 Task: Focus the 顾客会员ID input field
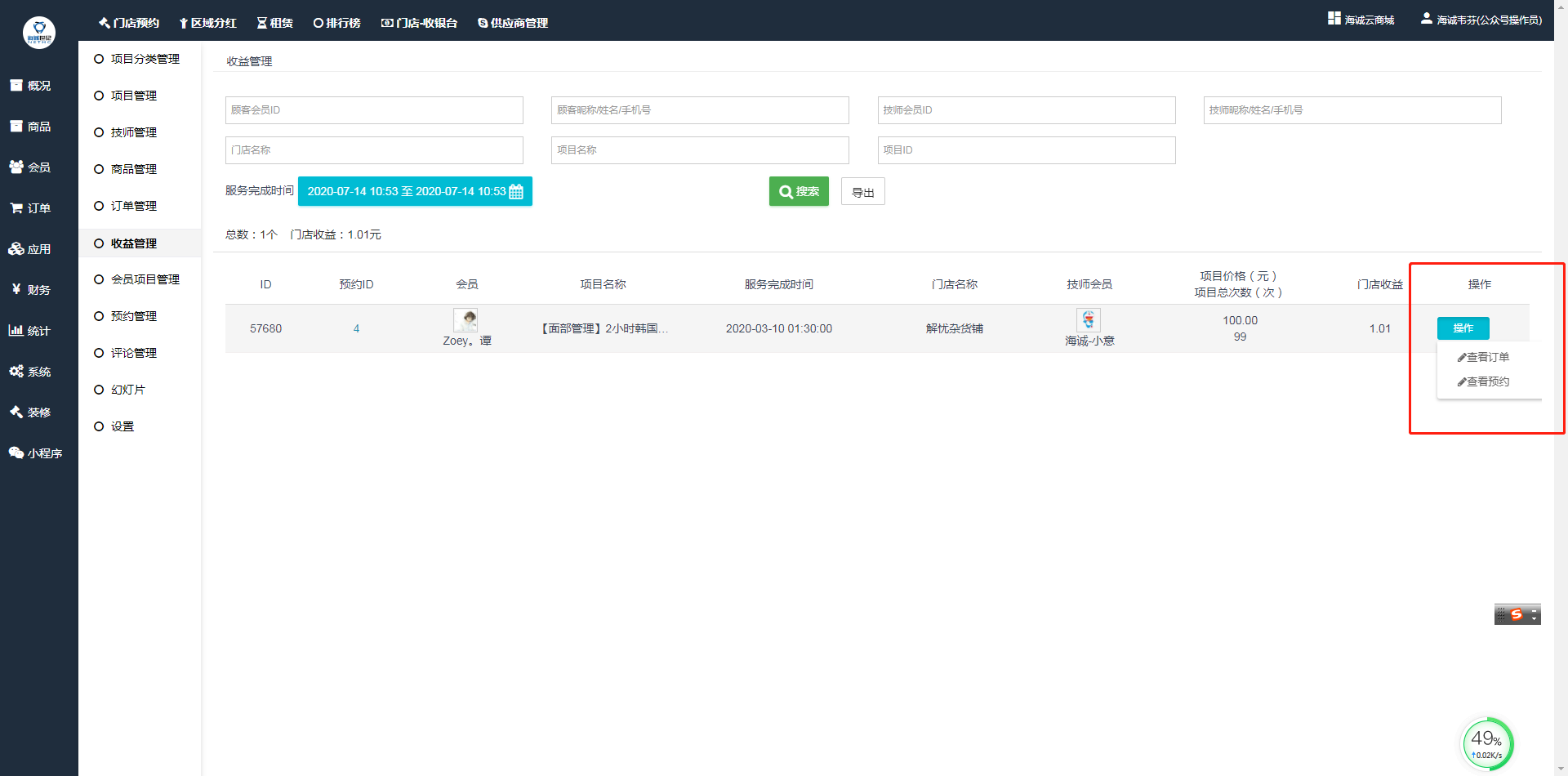pyautogui.click(x=374, y=110)
